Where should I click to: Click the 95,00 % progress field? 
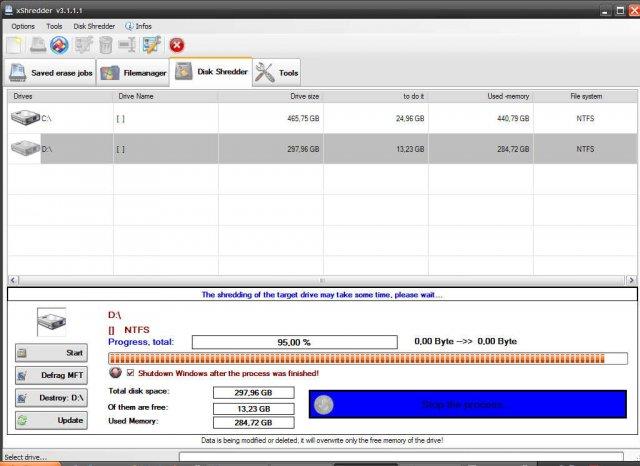click(x=294, y=342)
